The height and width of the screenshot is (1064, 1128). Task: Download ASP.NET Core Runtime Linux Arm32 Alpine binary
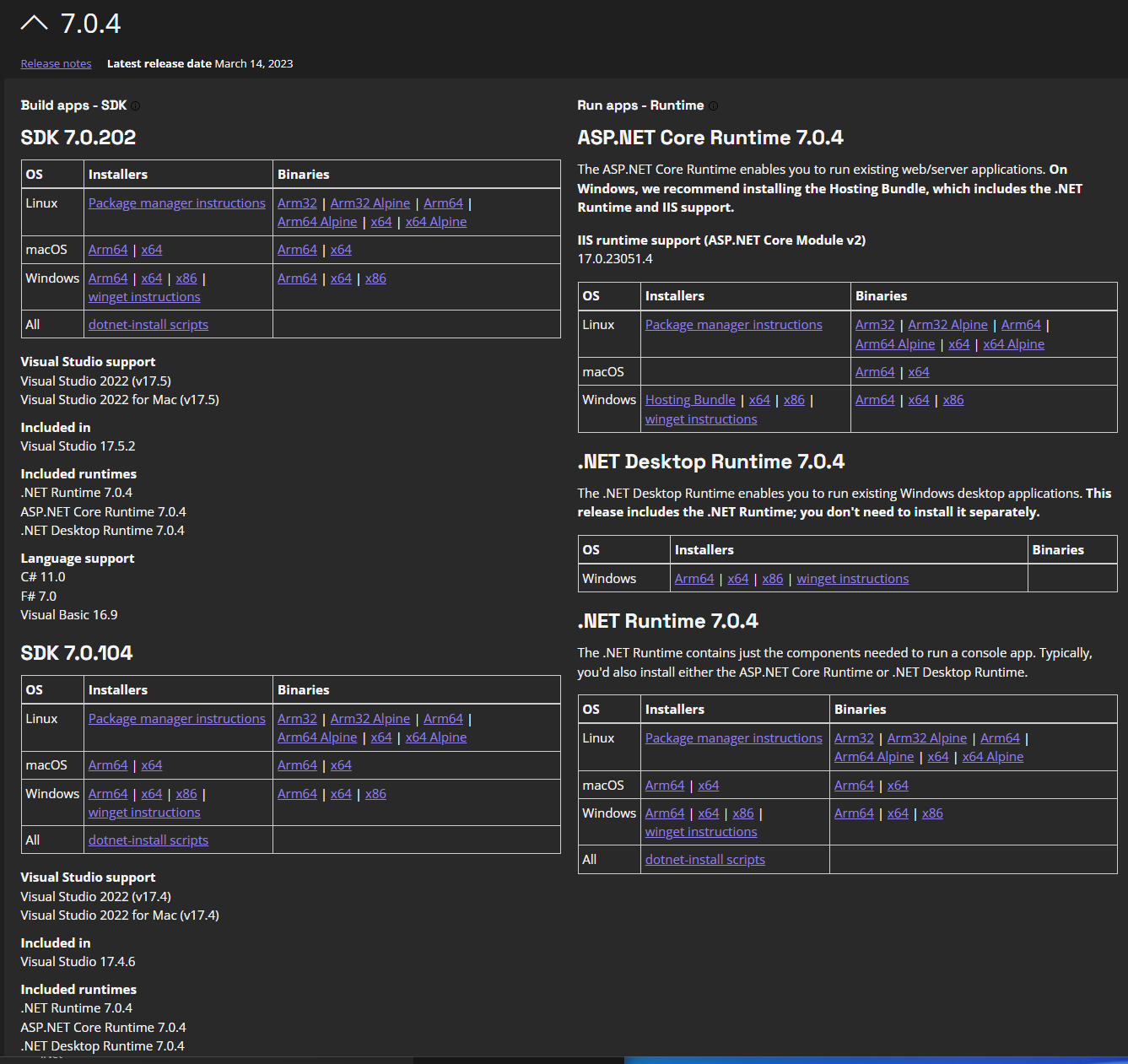(948, 325)
